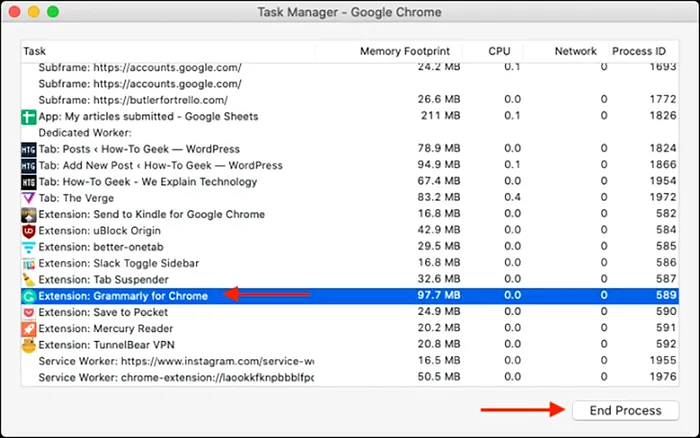Image resolution: width=700 pixels, height=438 pixels.
Task: Click the Send to Kindle extension icon
Action: pos(29,215)
